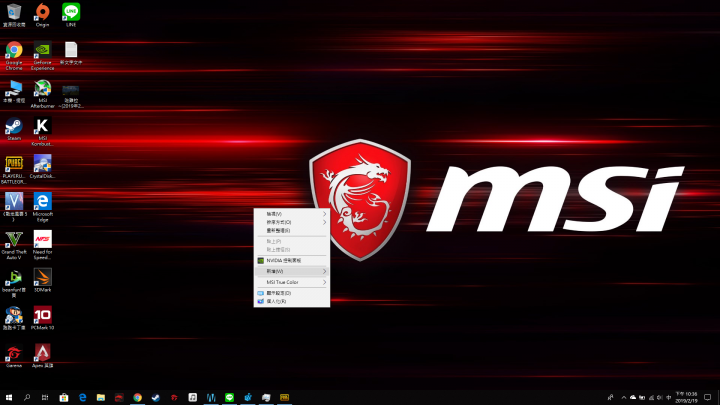Select the text document file on desktop
This screenshot has height=405, width=720.
pos(71,53)
